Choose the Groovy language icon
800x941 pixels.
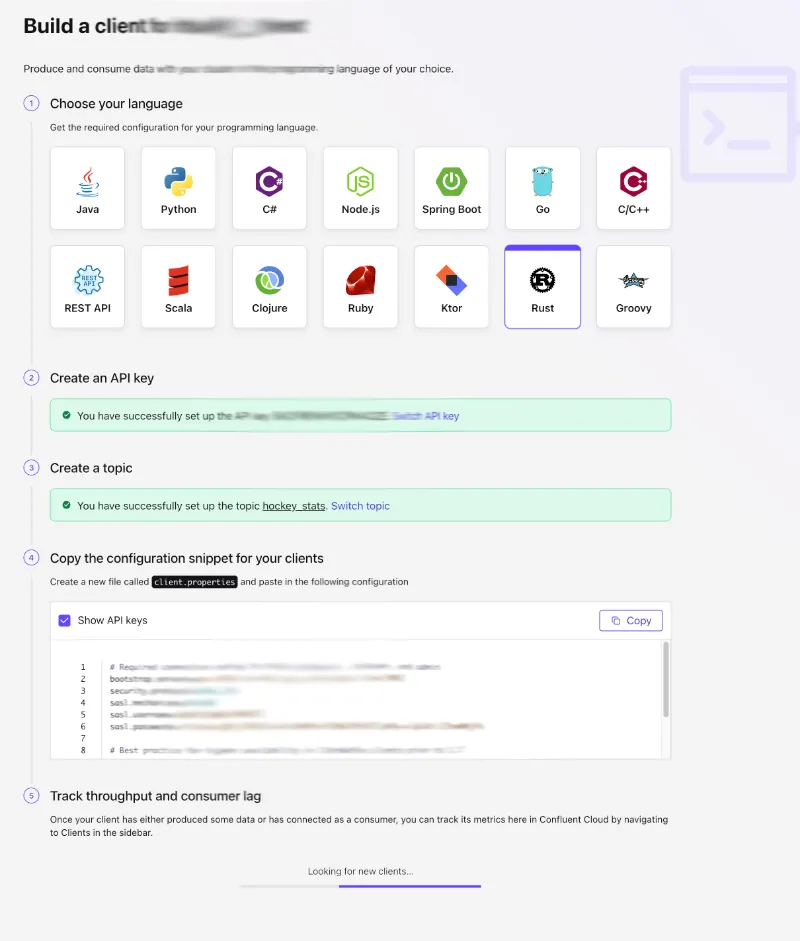634,280
